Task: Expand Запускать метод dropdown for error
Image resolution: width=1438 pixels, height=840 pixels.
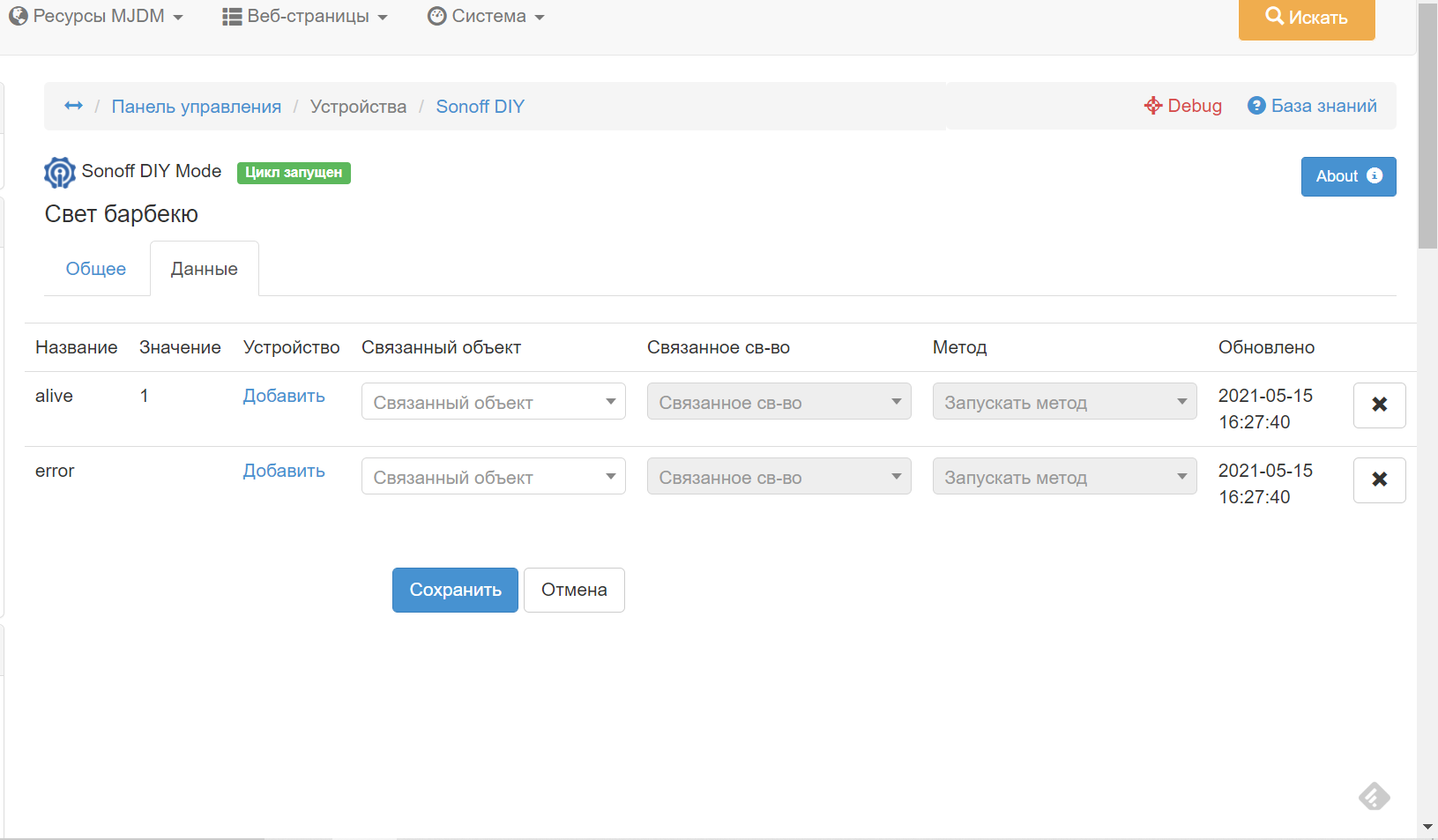Action: click(x=1065, y=476)
